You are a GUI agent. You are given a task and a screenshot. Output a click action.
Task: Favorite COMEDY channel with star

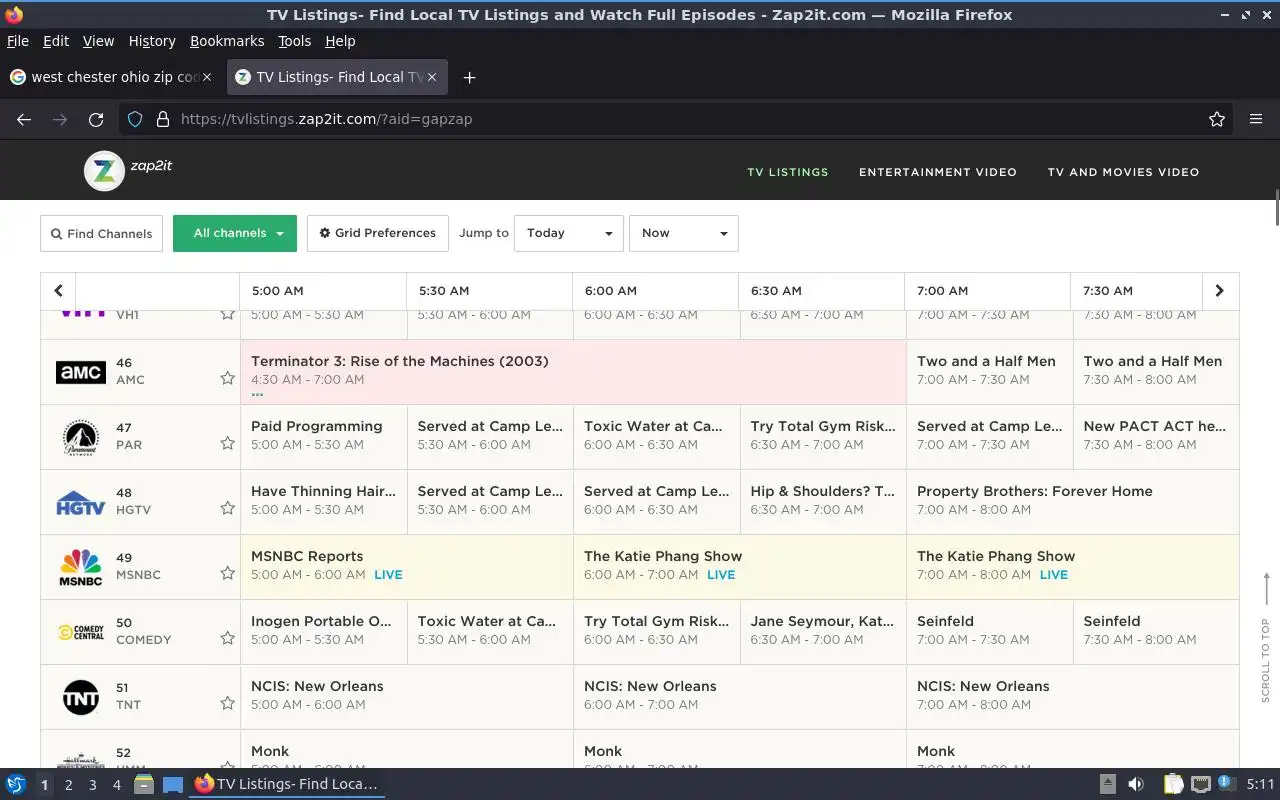tap(227, 638)
